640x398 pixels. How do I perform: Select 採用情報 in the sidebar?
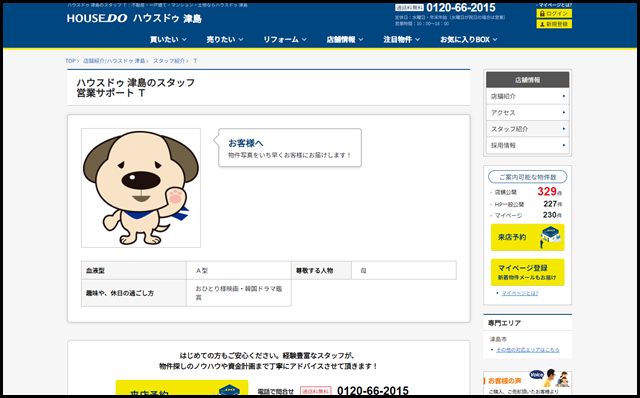(527, 145)
